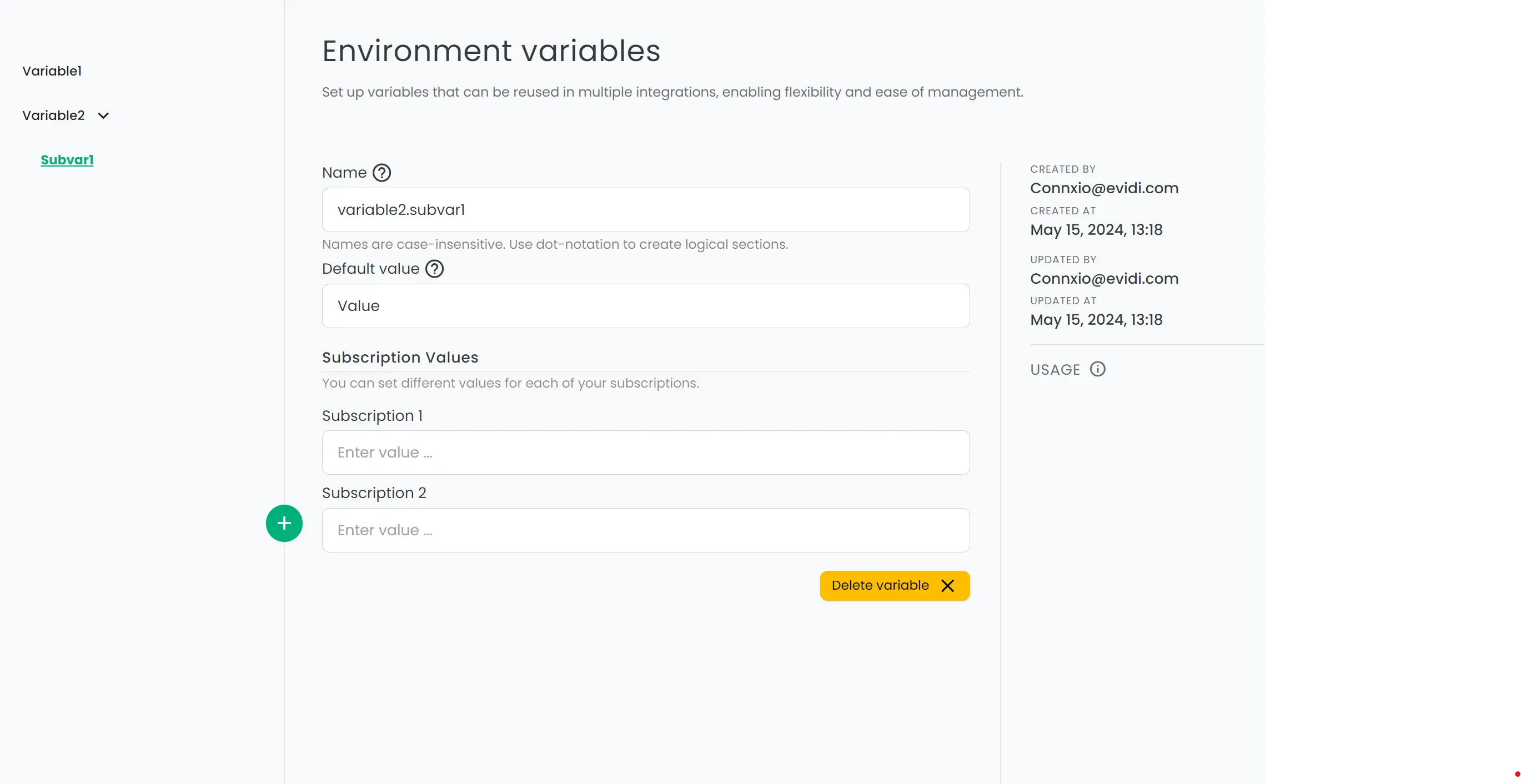Focus the Default value input field
1521x784 pixels.
coord(645,306)
